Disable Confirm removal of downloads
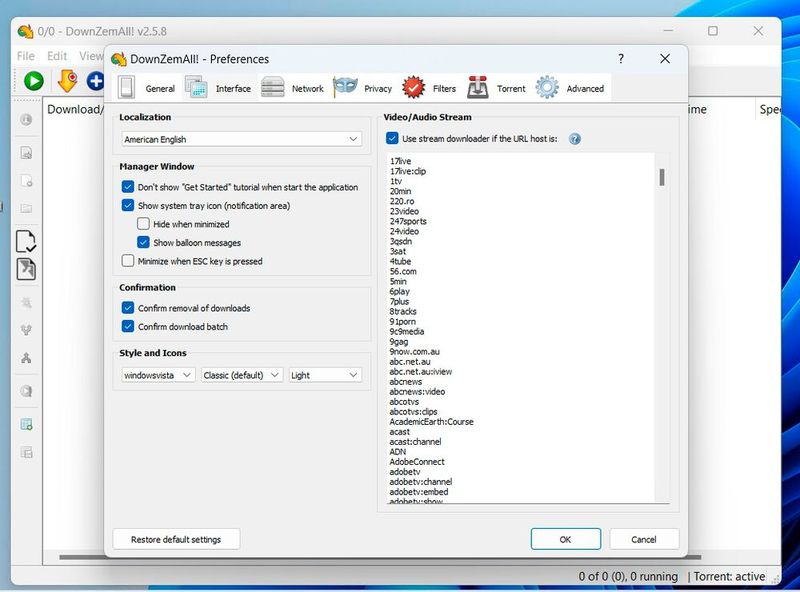 pyautogui.click(x=128, y=308)
